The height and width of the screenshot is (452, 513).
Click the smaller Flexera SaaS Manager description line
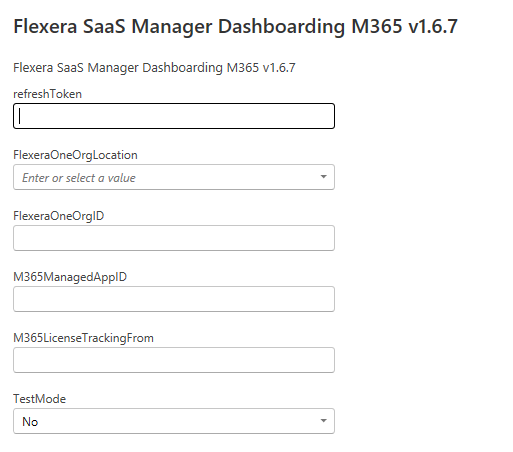tap(154, 68)
